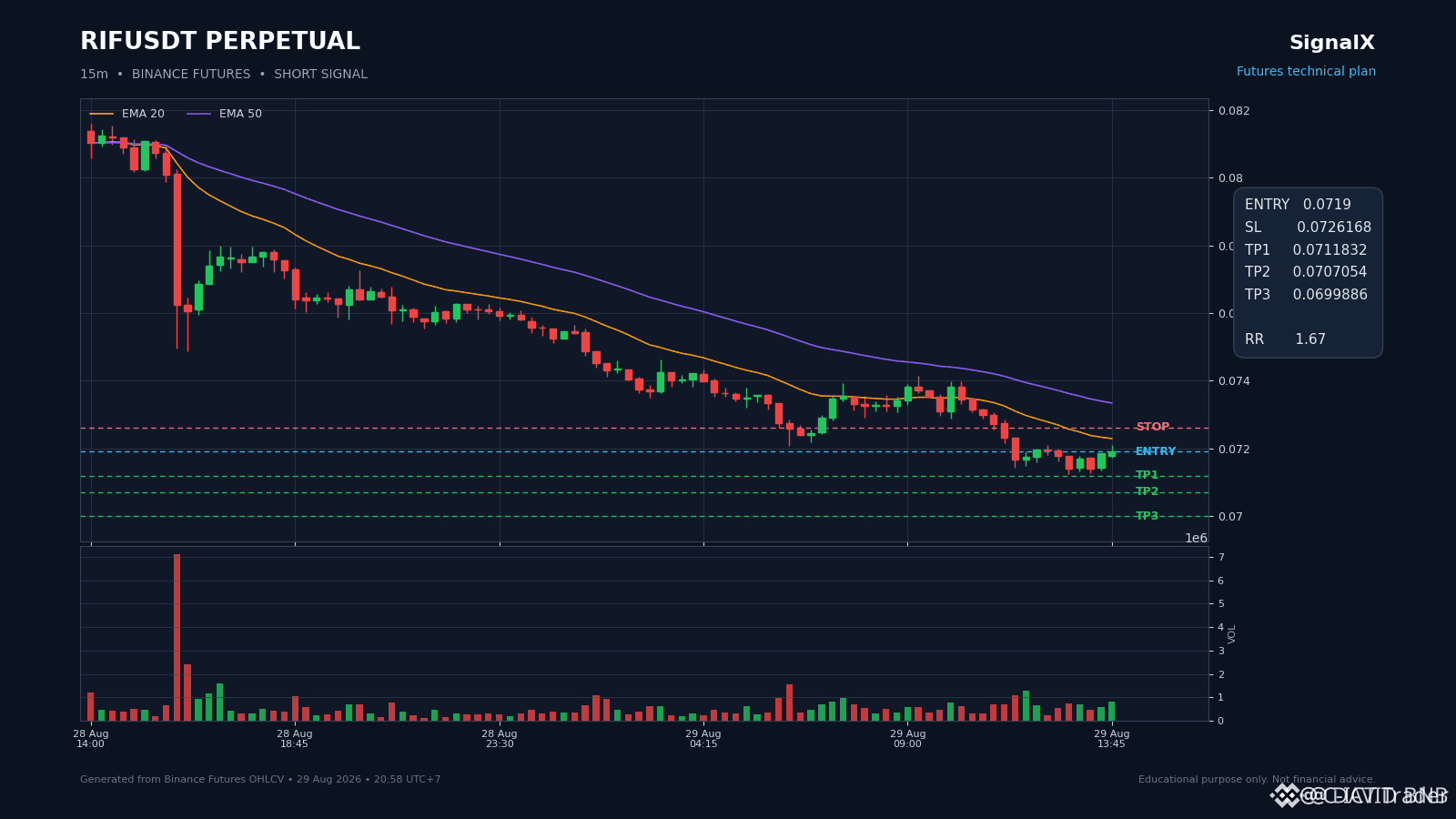Select the red STOP line label
1456x819 pixels.
click(1152, 427)
